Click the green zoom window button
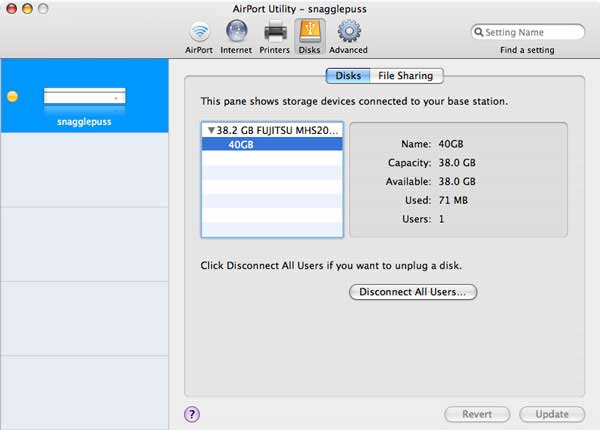Screen dimensions: 600x430 44,8
